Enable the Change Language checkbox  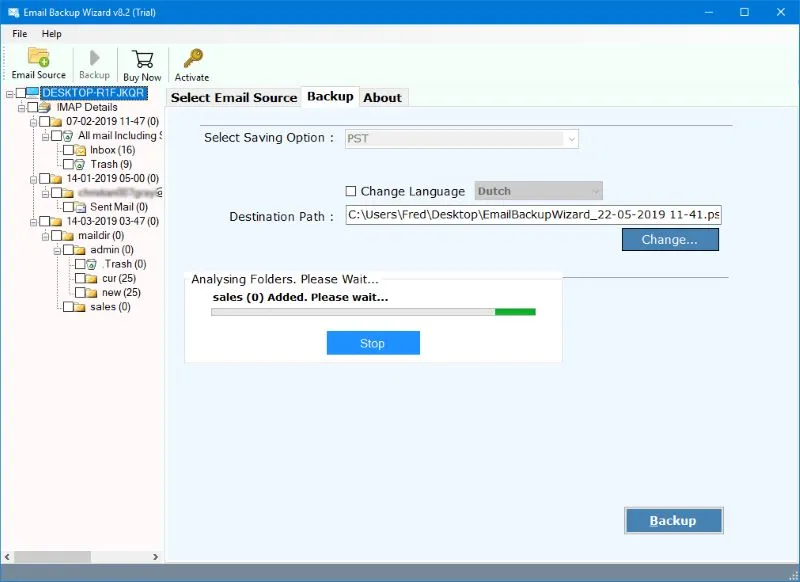[351, 191]
